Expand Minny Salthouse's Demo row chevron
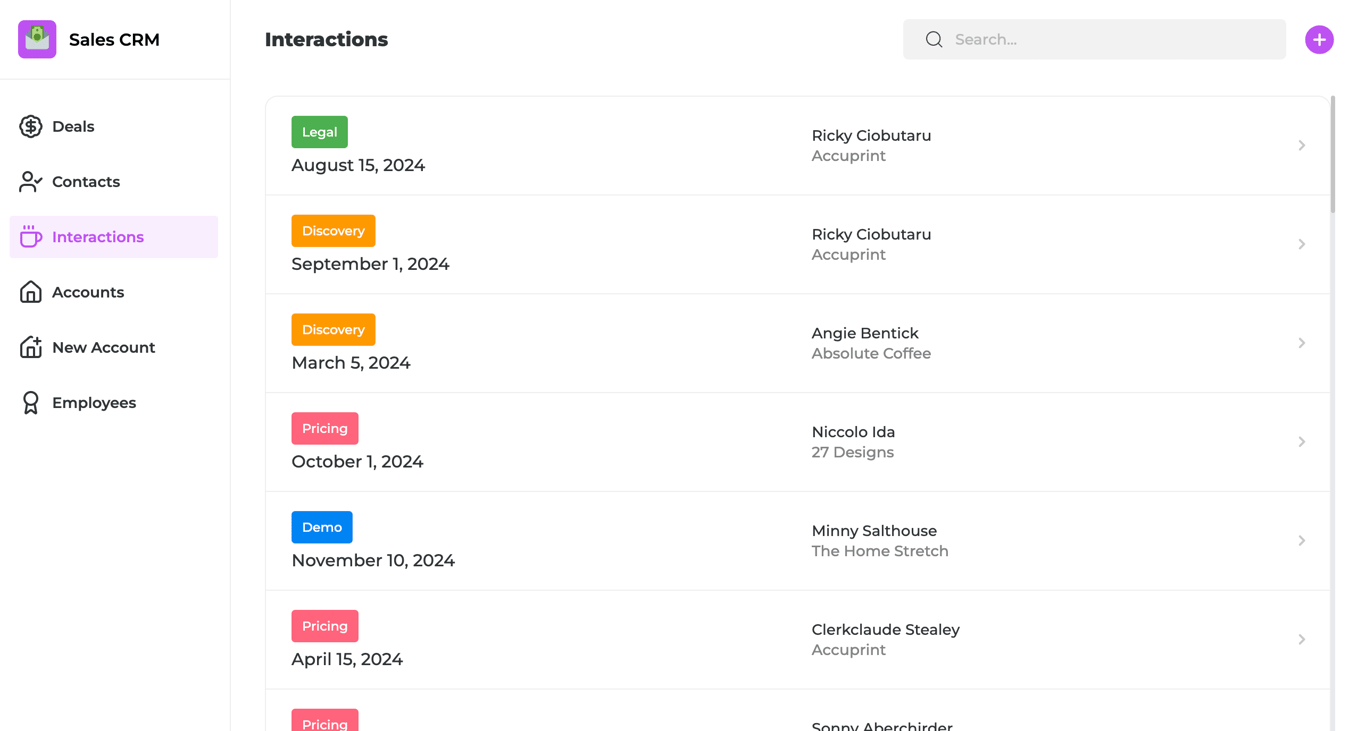This screenshot has width=1366, height=731. click(1301, 541)
